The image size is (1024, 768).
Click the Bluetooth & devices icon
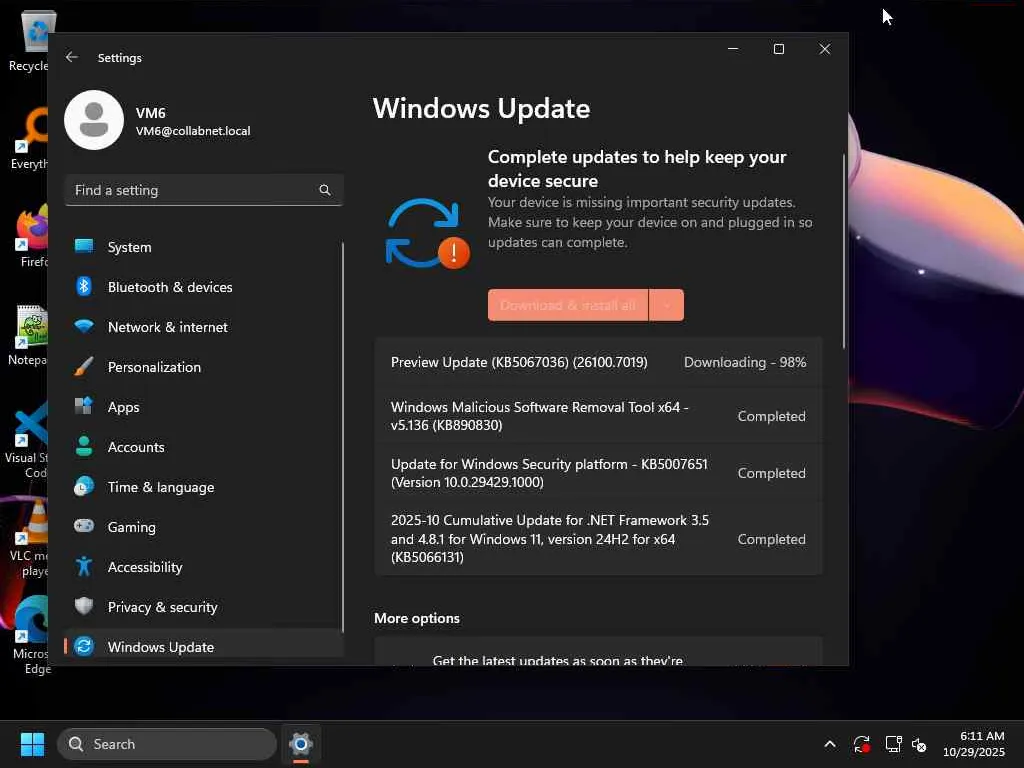[x=84, y=286]
